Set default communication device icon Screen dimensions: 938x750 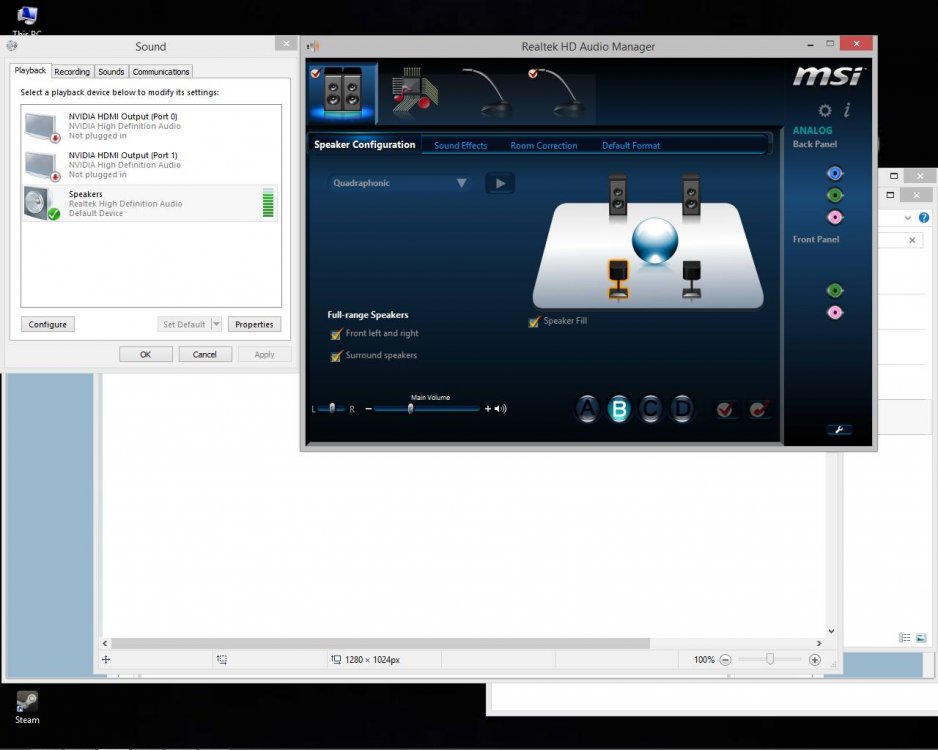click(759, 409)
